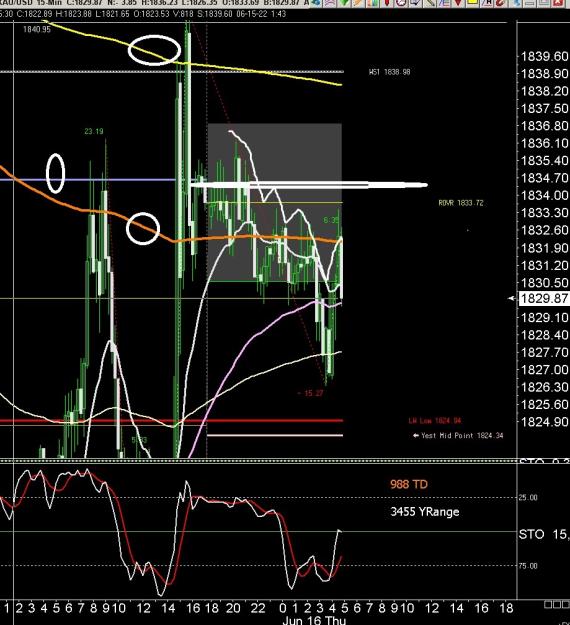Click the Yest Mid Point 1824.34 label

click(458, 436)
